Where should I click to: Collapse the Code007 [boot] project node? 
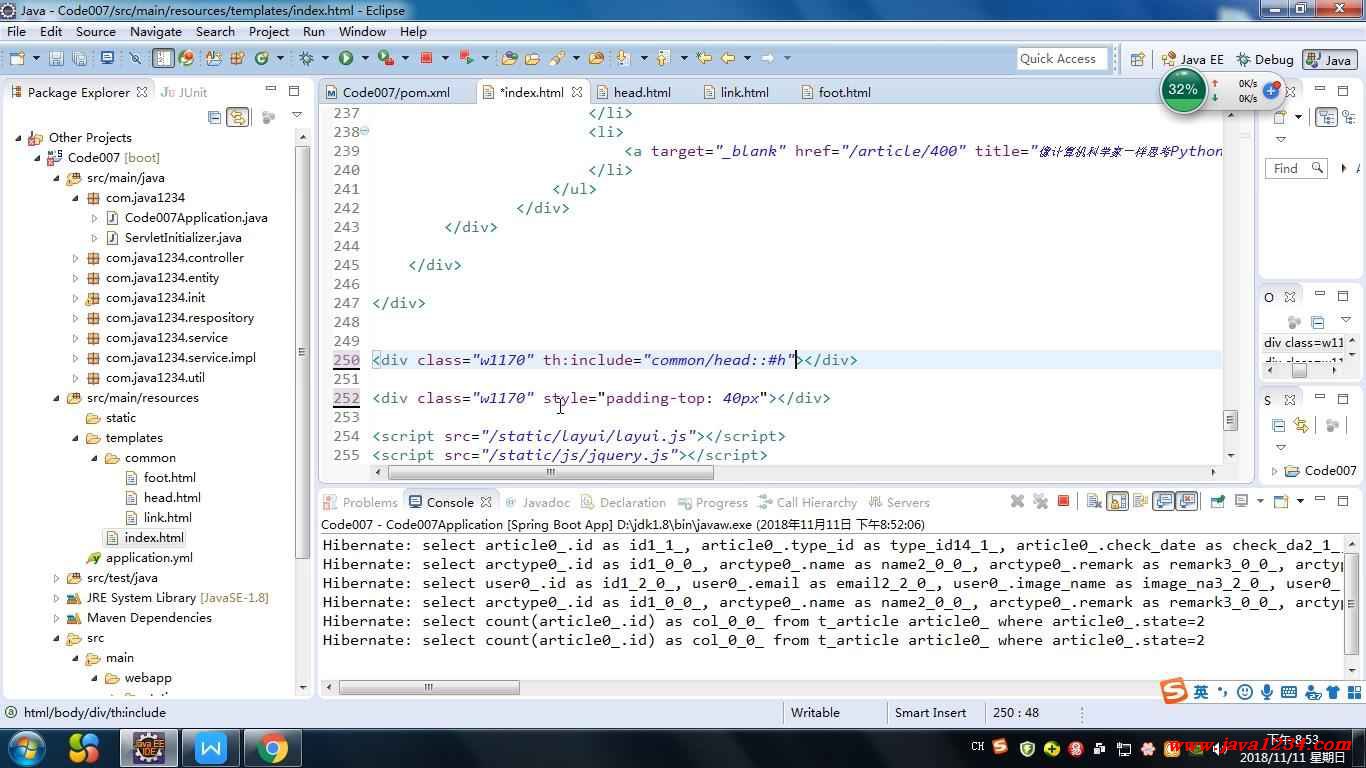(38, 158)
